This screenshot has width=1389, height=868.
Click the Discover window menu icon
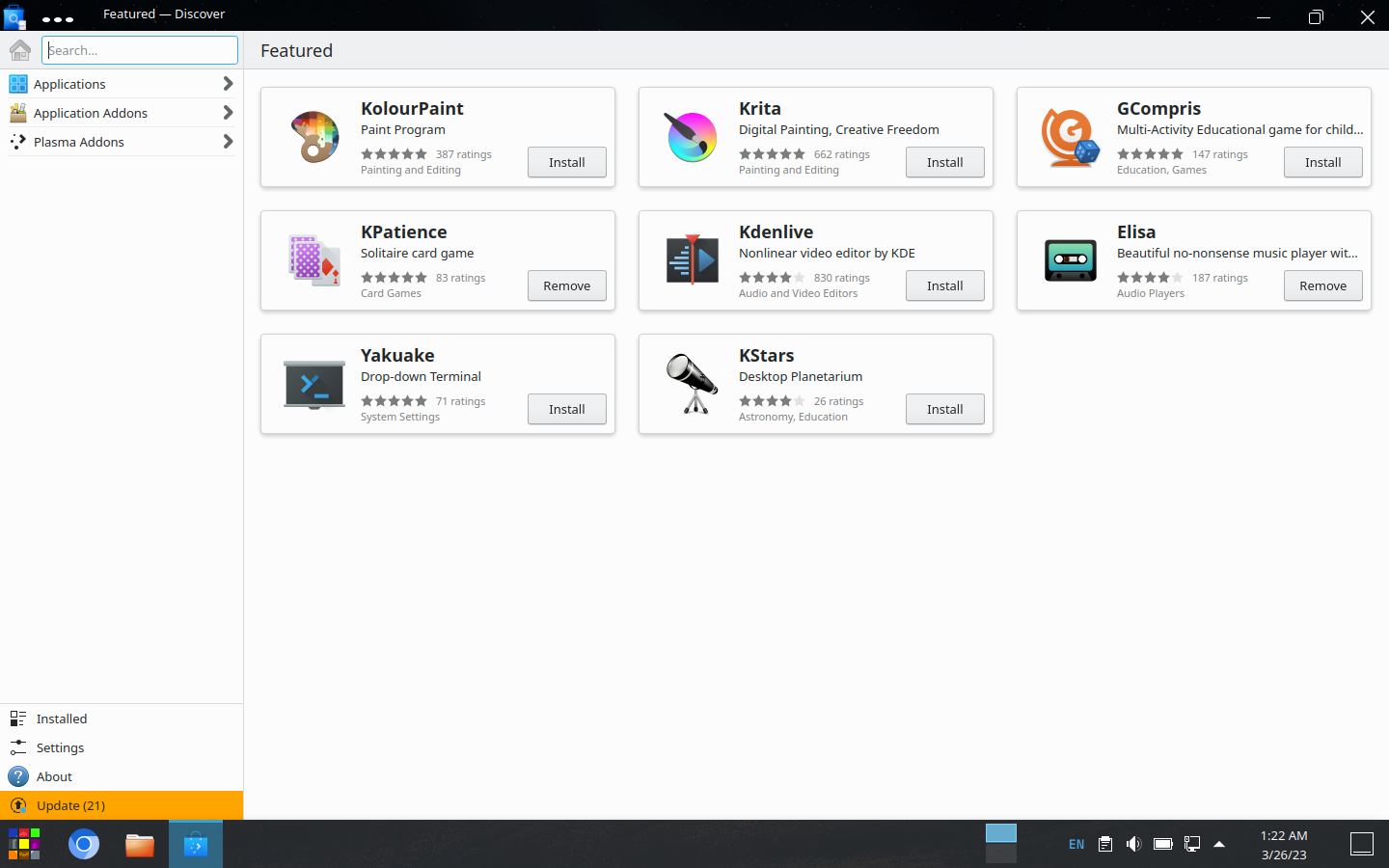coord(14,15)
